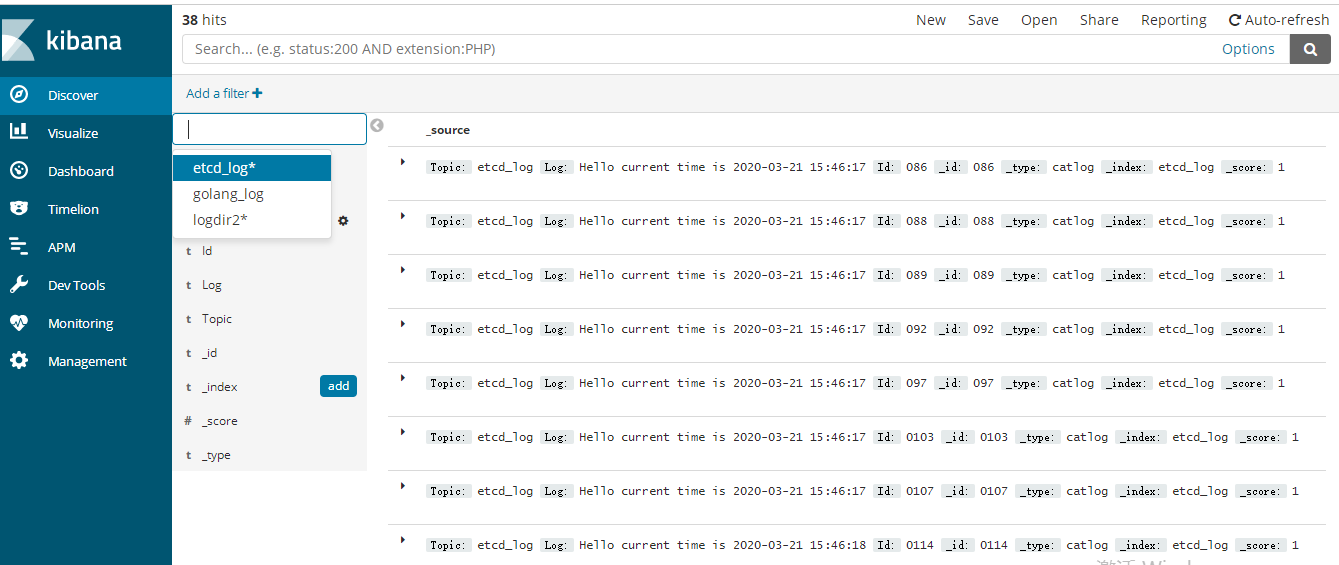Click the magnifier search submit button
The image size is (1339, 565).
point(1310,49)
